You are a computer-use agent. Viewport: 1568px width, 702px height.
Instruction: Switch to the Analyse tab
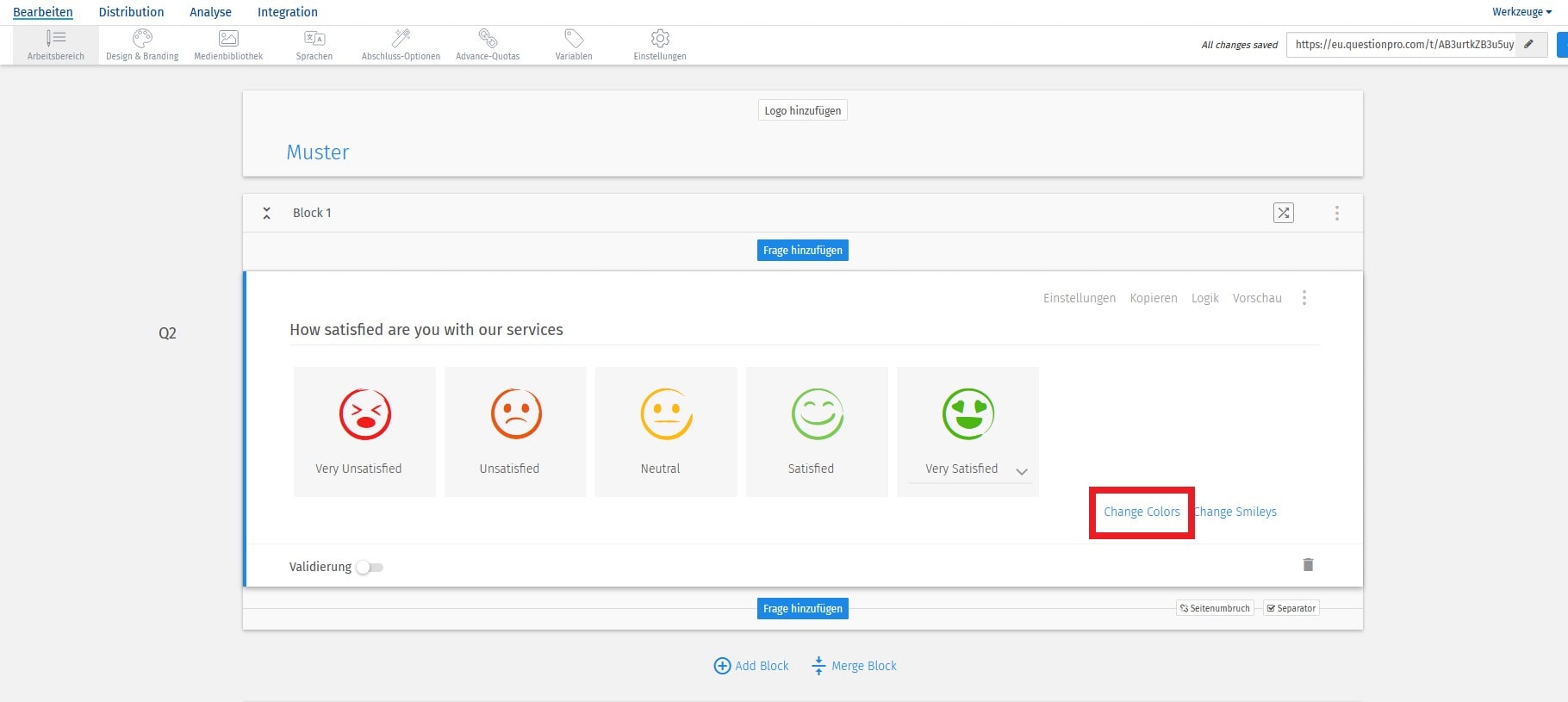click(x=210, y=12)
